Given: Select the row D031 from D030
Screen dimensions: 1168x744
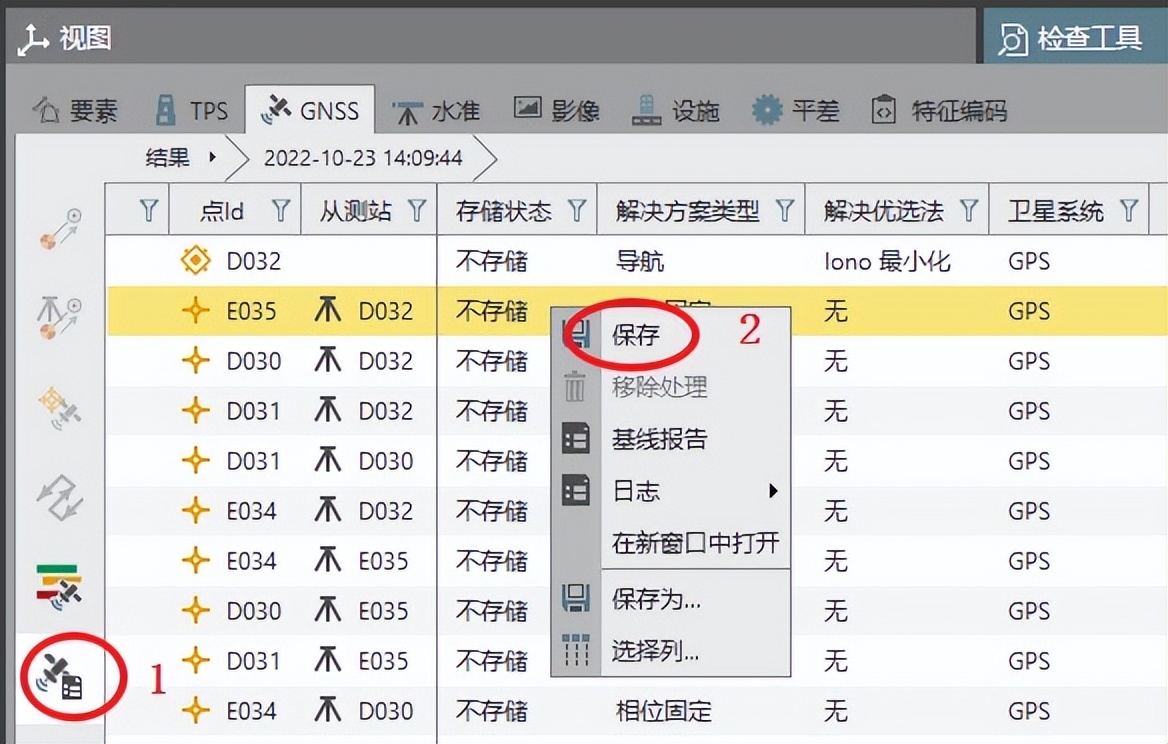Looking at the screenshot, I should coord(636,460).
